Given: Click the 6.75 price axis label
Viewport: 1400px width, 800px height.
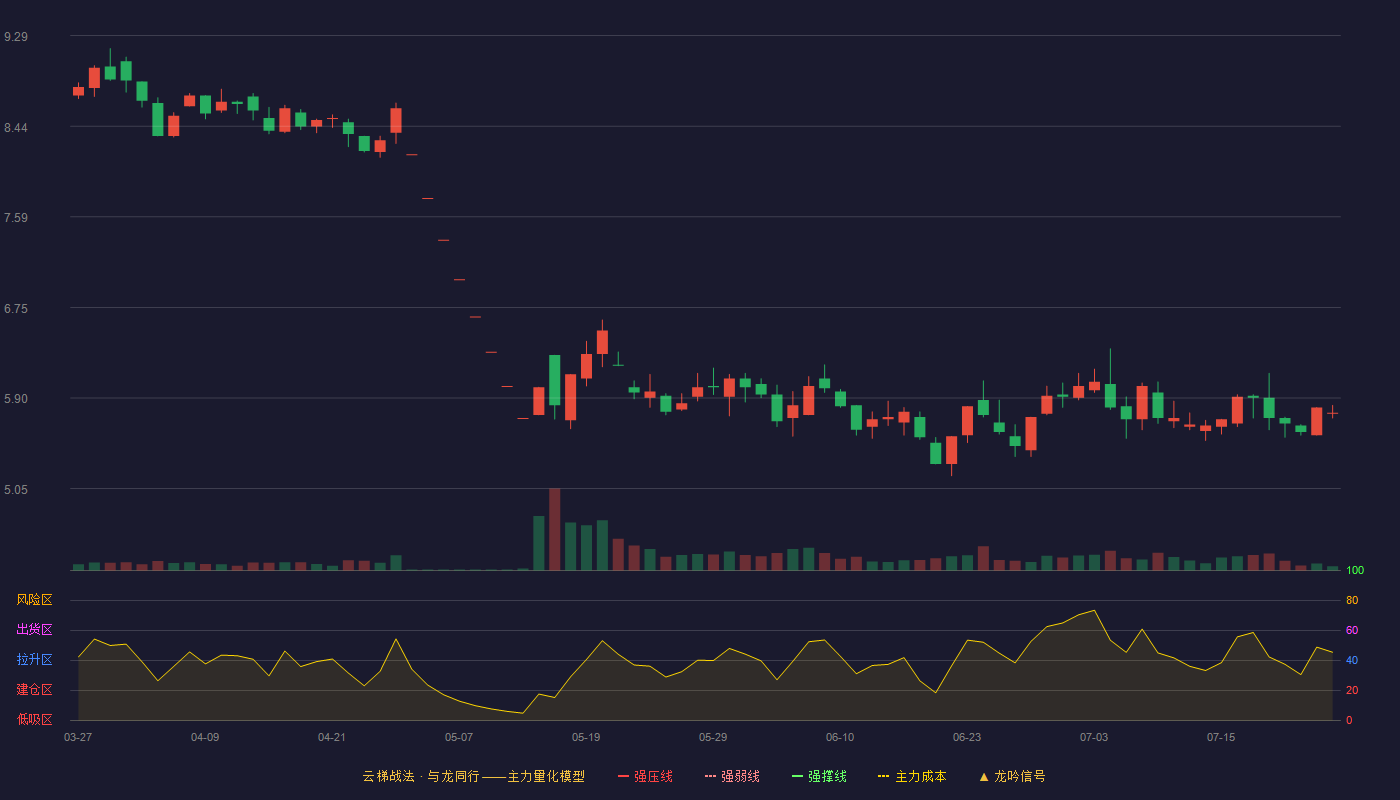Looking at the screenshot, I should (16, 309).
